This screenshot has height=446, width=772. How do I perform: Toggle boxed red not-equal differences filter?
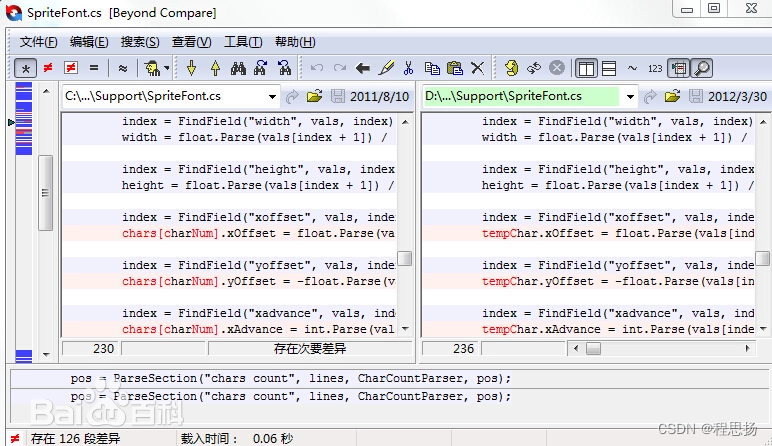(71, 68)
